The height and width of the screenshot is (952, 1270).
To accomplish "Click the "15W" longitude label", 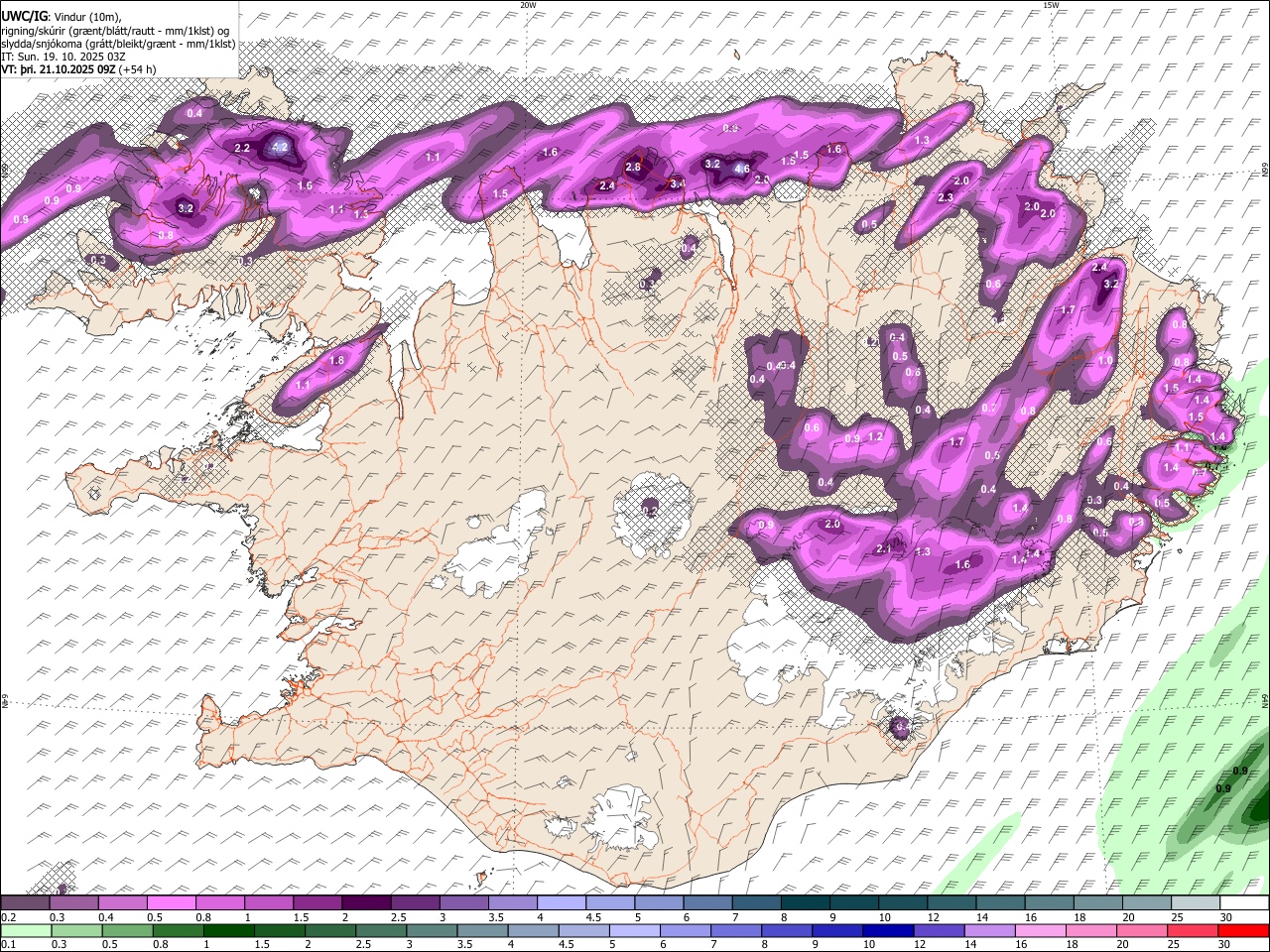I will (1051, 5).
